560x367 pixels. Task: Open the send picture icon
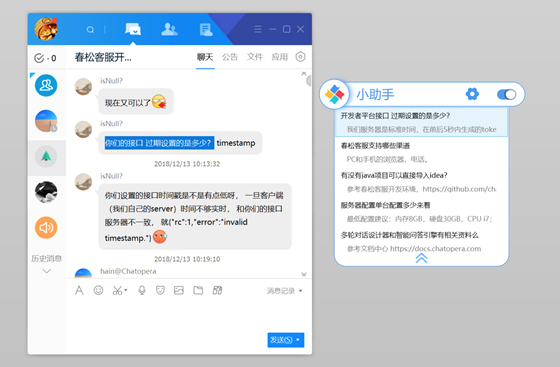179,290
